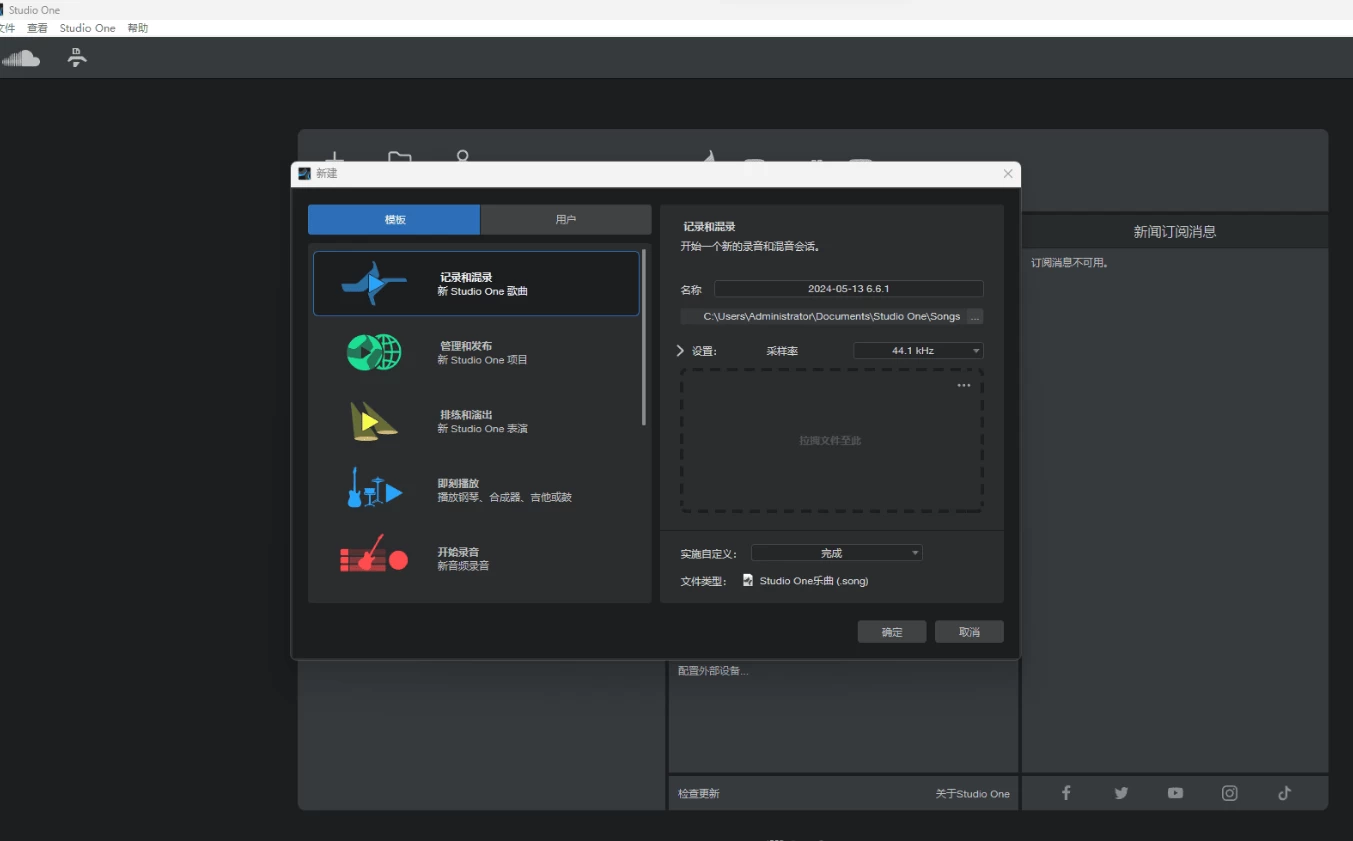Choose the 开始录音 red guitar template
Image resolution: width=1353 pixels, height=841 pixels.
373,558
